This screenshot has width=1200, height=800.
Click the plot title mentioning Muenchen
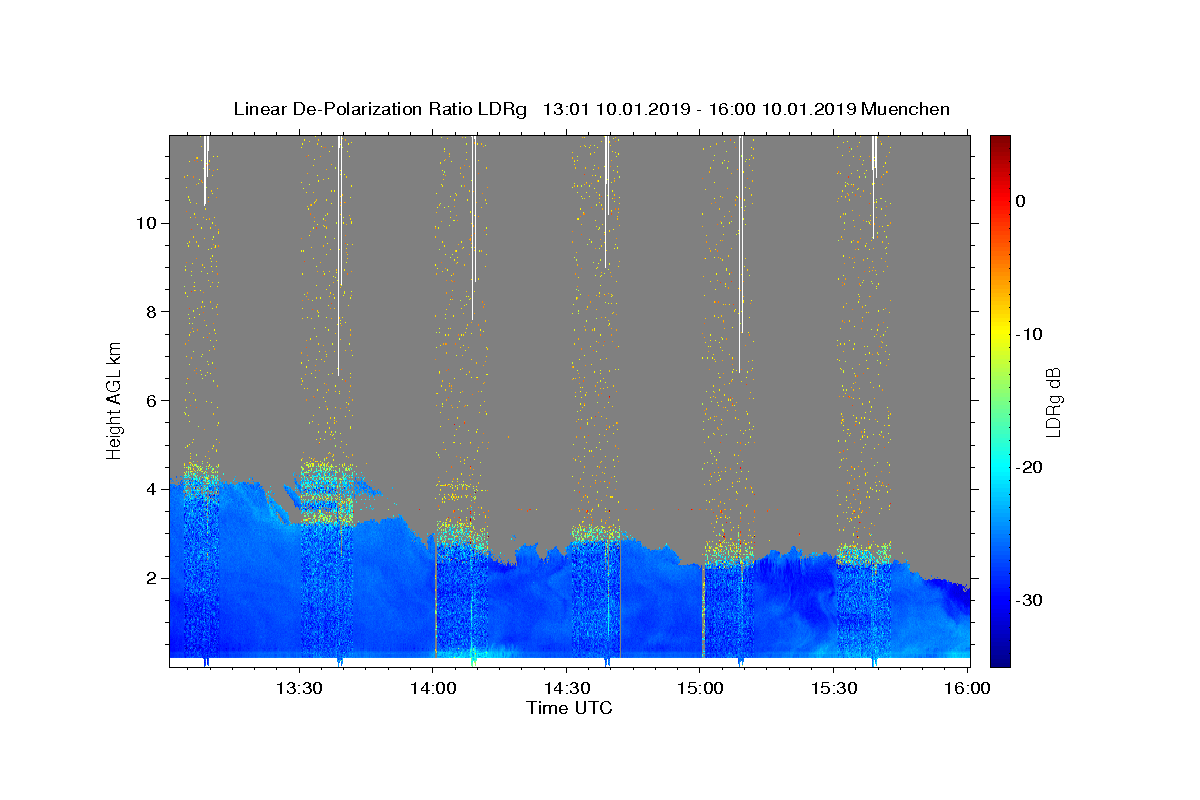(x=591, y=109)
